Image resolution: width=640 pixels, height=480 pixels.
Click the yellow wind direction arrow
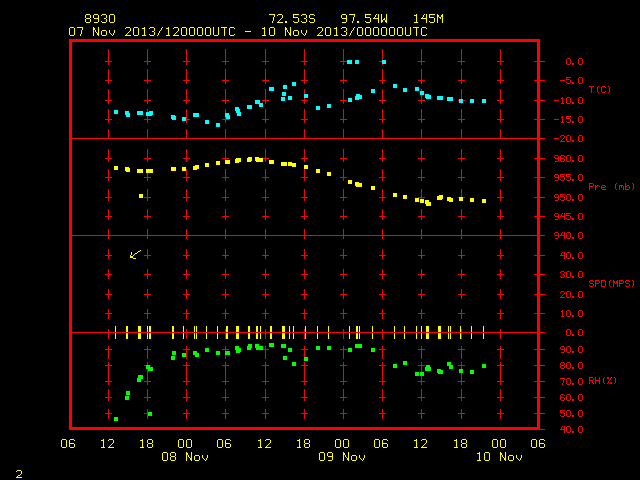tap(135, 254)
